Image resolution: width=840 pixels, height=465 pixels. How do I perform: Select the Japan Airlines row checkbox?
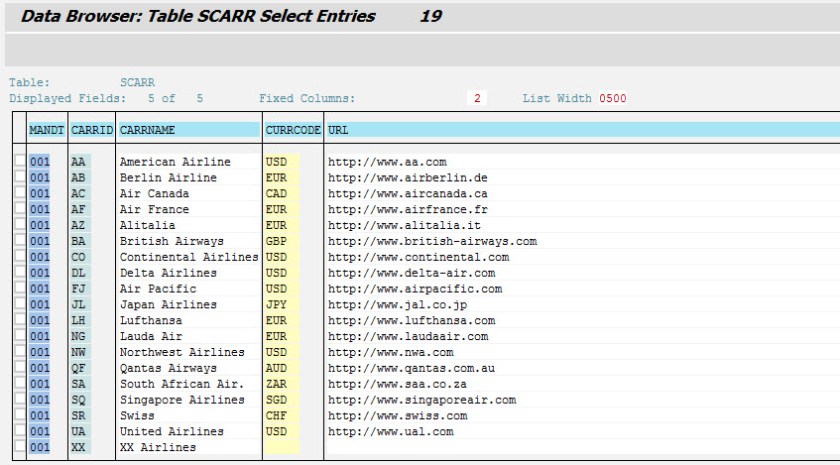click(x=20, y=304)
